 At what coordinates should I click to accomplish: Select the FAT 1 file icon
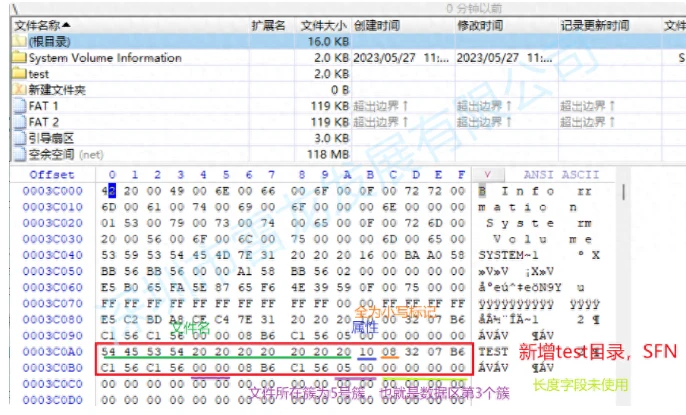click(19, 105)
